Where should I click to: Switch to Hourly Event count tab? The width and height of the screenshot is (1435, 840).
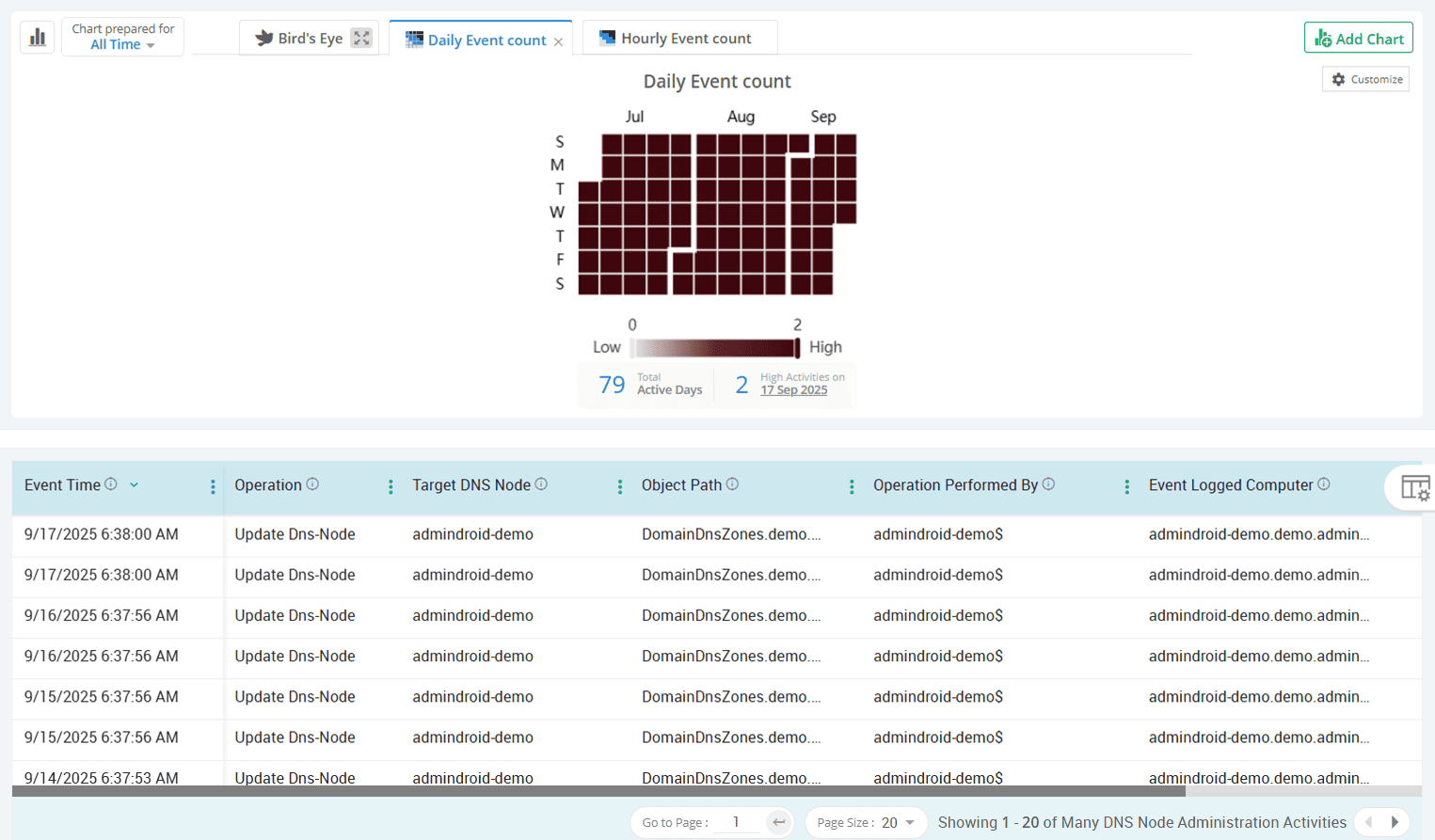pos(678,39)
